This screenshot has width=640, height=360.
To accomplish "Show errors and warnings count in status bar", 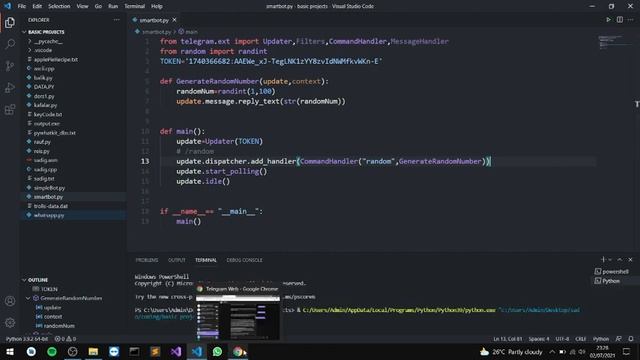I will point(66,339).
